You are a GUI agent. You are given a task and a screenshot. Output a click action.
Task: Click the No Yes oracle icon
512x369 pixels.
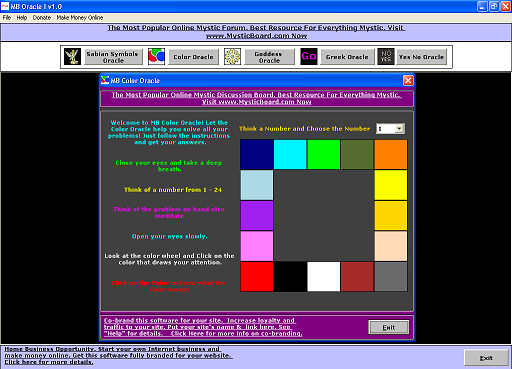[386, 56]
